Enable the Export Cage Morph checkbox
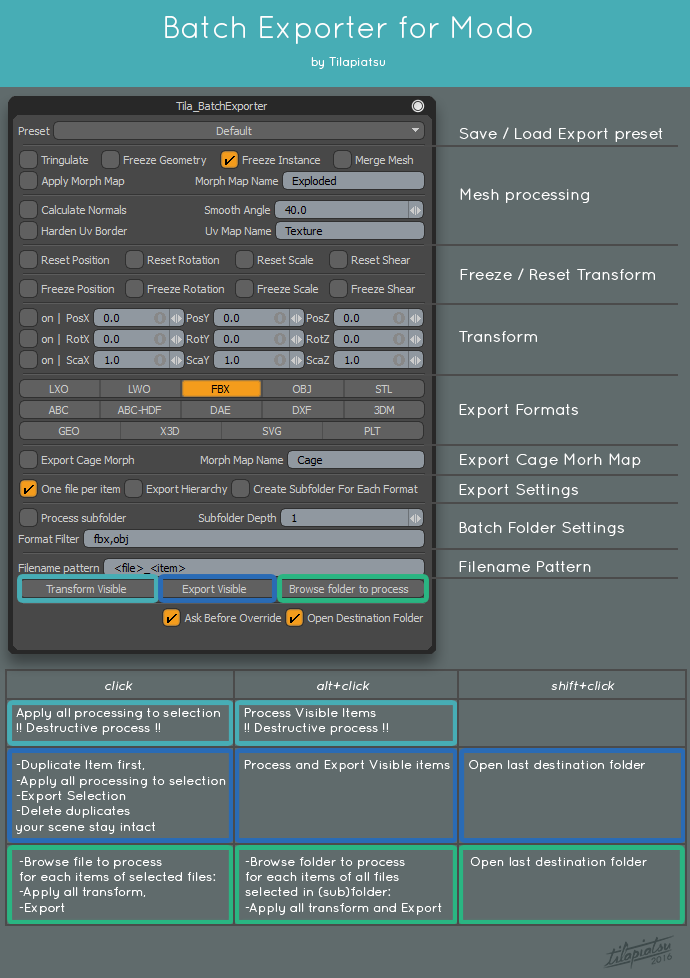 [x=28, y=460]
